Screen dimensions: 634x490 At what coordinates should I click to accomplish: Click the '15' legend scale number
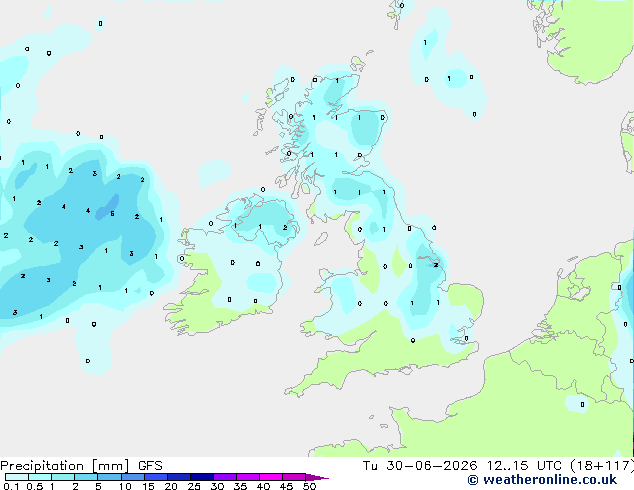pos(148,486)
